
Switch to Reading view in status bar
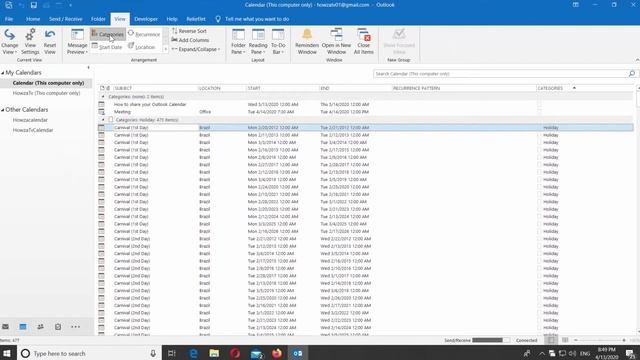[565, 340]
